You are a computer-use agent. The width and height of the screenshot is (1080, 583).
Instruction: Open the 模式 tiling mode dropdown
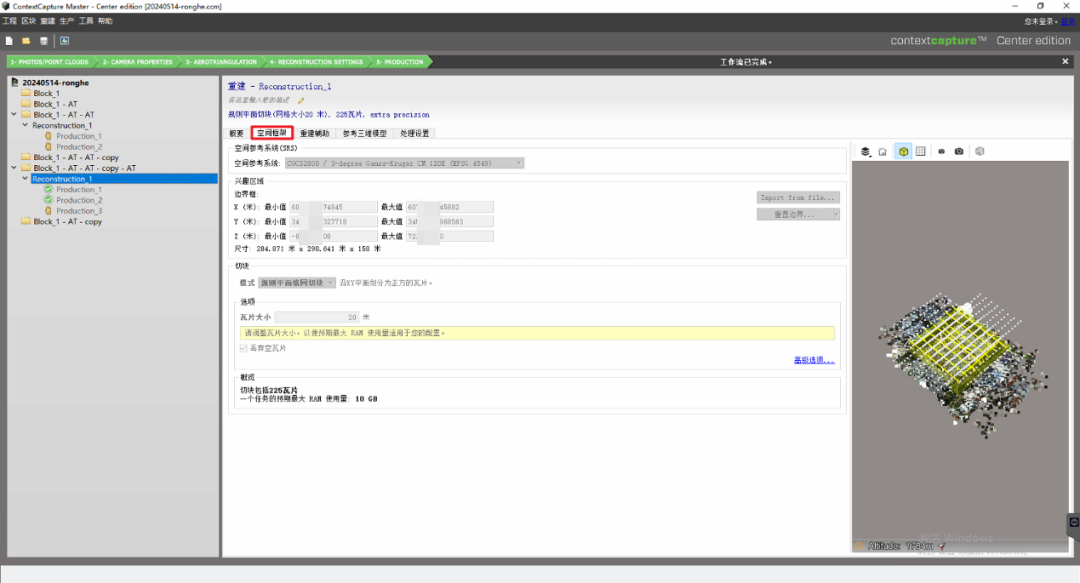click(x=297, y=283)
